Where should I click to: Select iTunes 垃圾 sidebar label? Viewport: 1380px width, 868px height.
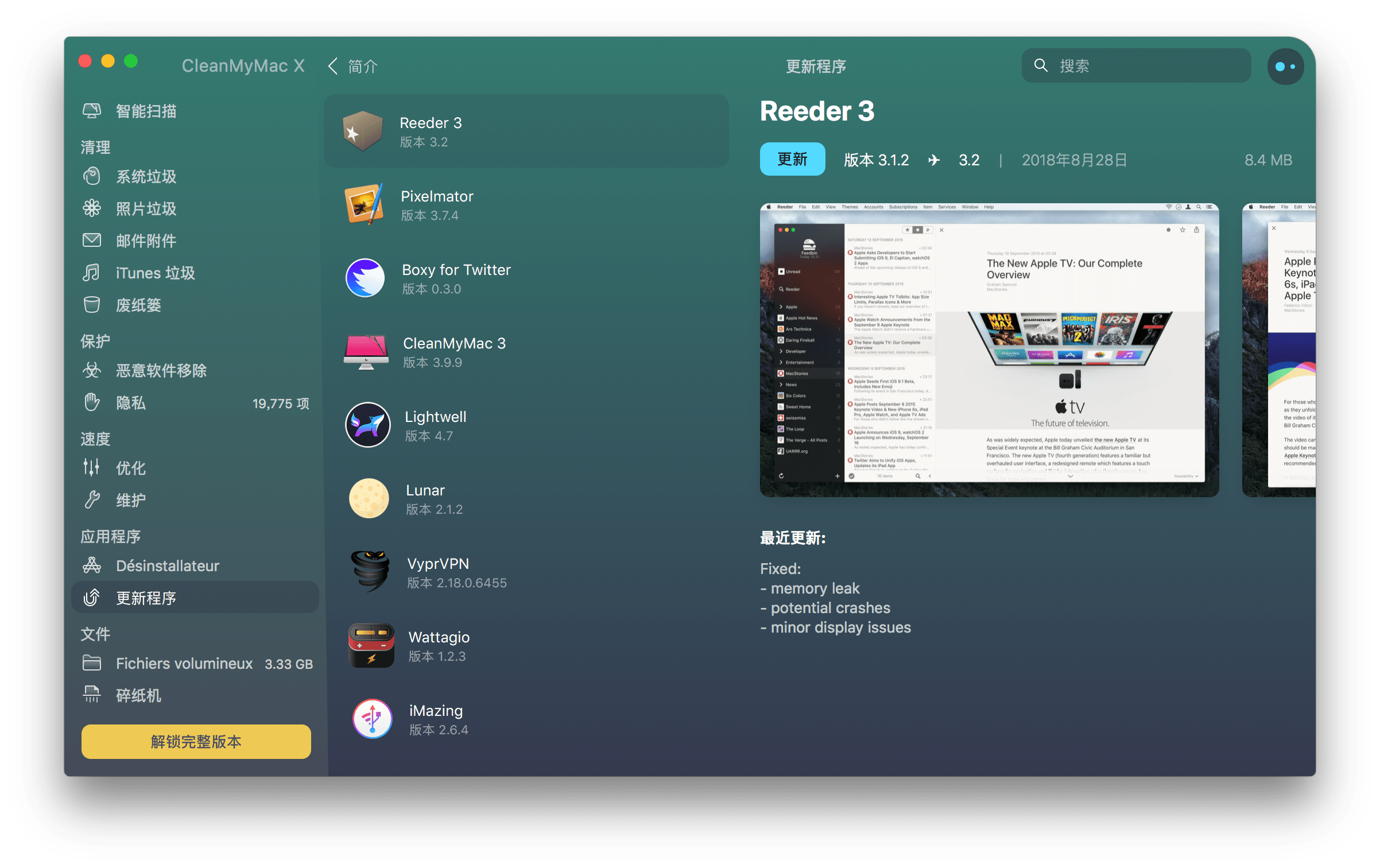(156, 273)
